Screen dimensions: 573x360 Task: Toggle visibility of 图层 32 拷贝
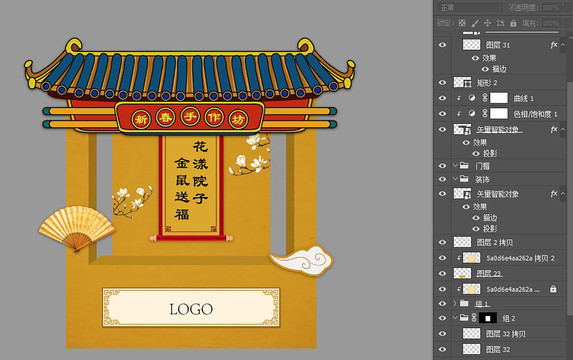tap(443, 334)
